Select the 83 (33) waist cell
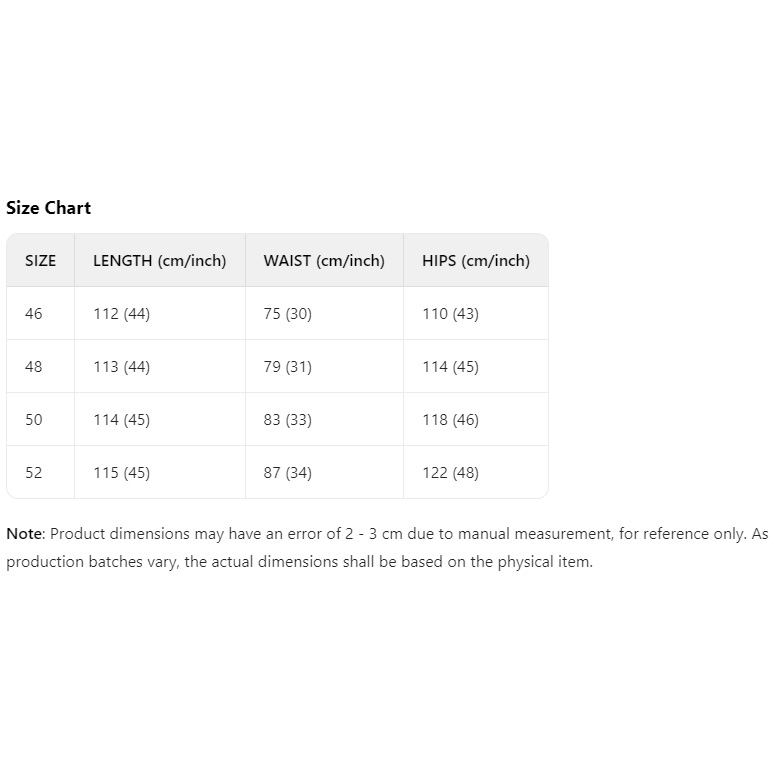 tap(288, 420)
